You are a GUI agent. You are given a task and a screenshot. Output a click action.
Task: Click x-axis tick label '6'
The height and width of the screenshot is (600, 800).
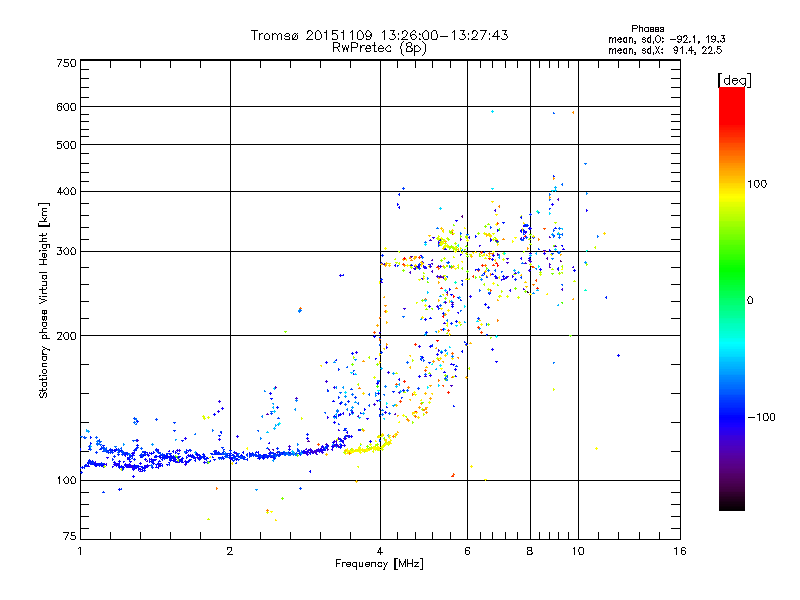click(x=467, y=551)
